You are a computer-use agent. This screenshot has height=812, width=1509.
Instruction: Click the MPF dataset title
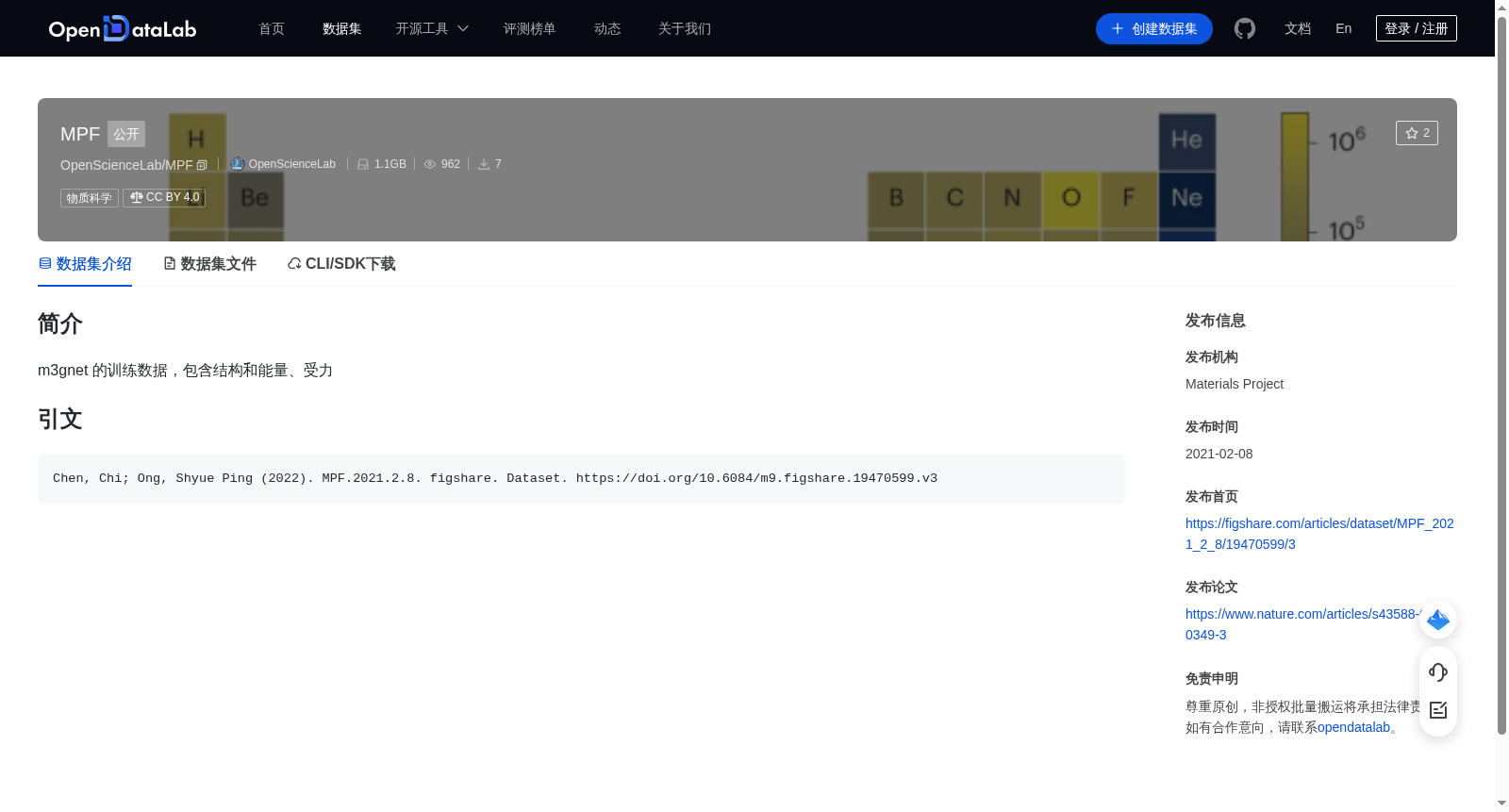[x=80, y=134]
